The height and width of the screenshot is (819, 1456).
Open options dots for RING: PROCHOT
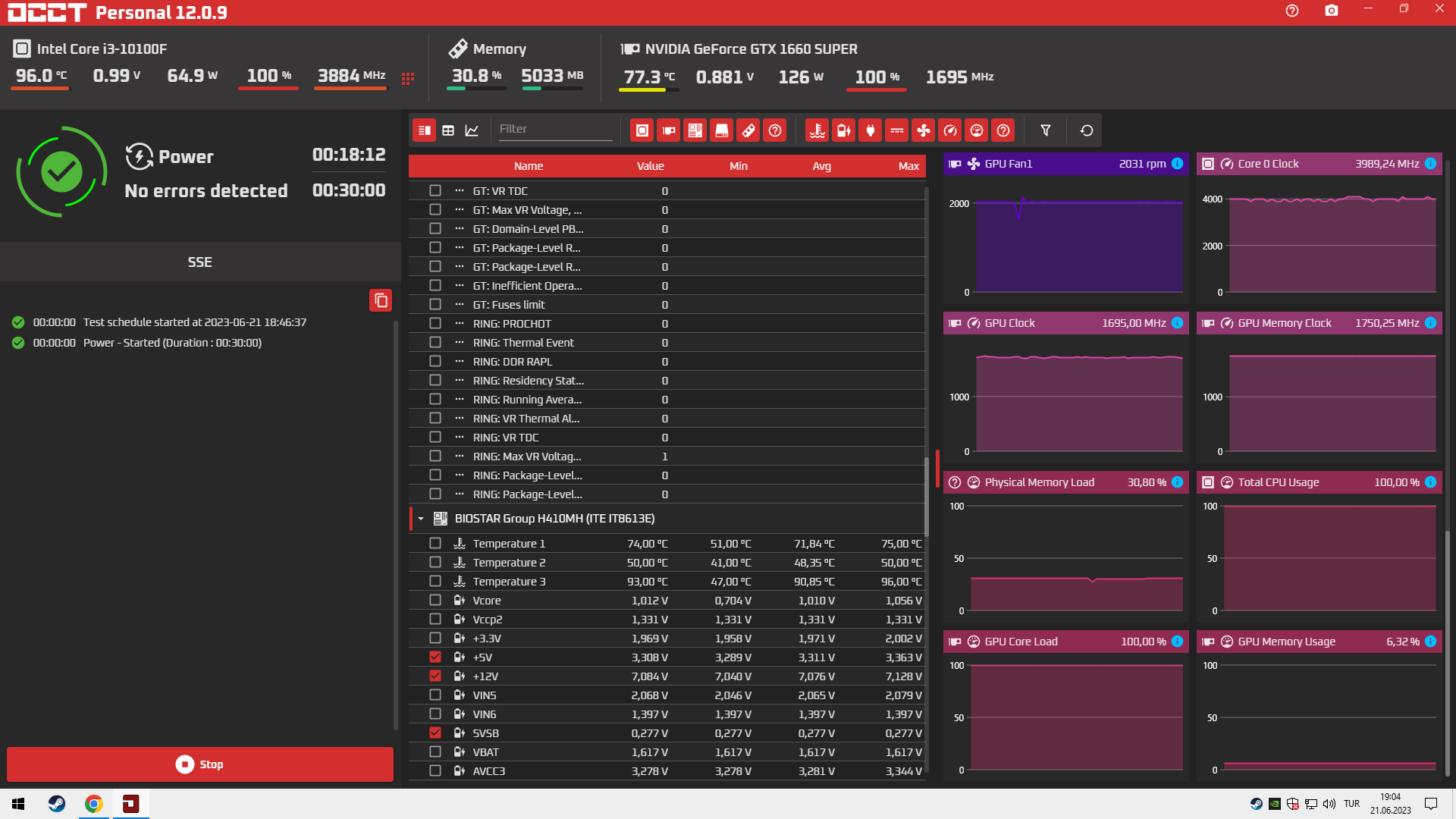click(459, 323)
